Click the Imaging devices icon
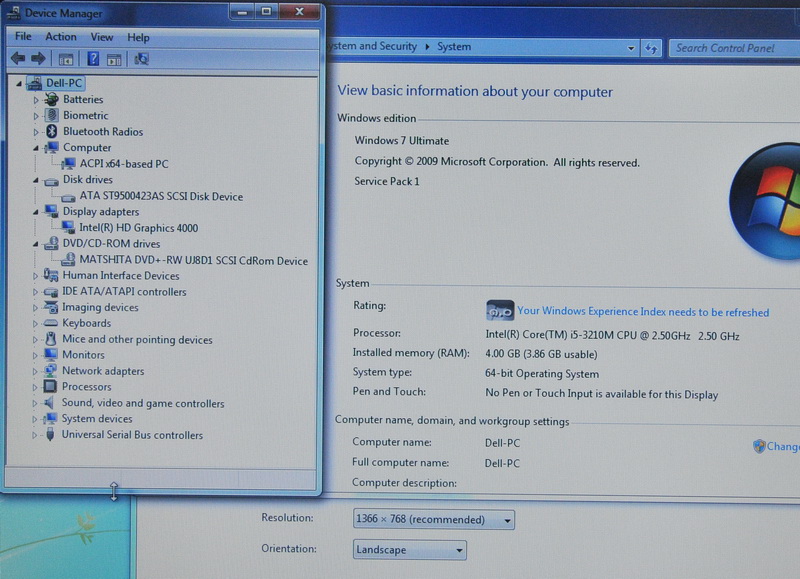Viewport: 800px width, 579px height. 51,307
